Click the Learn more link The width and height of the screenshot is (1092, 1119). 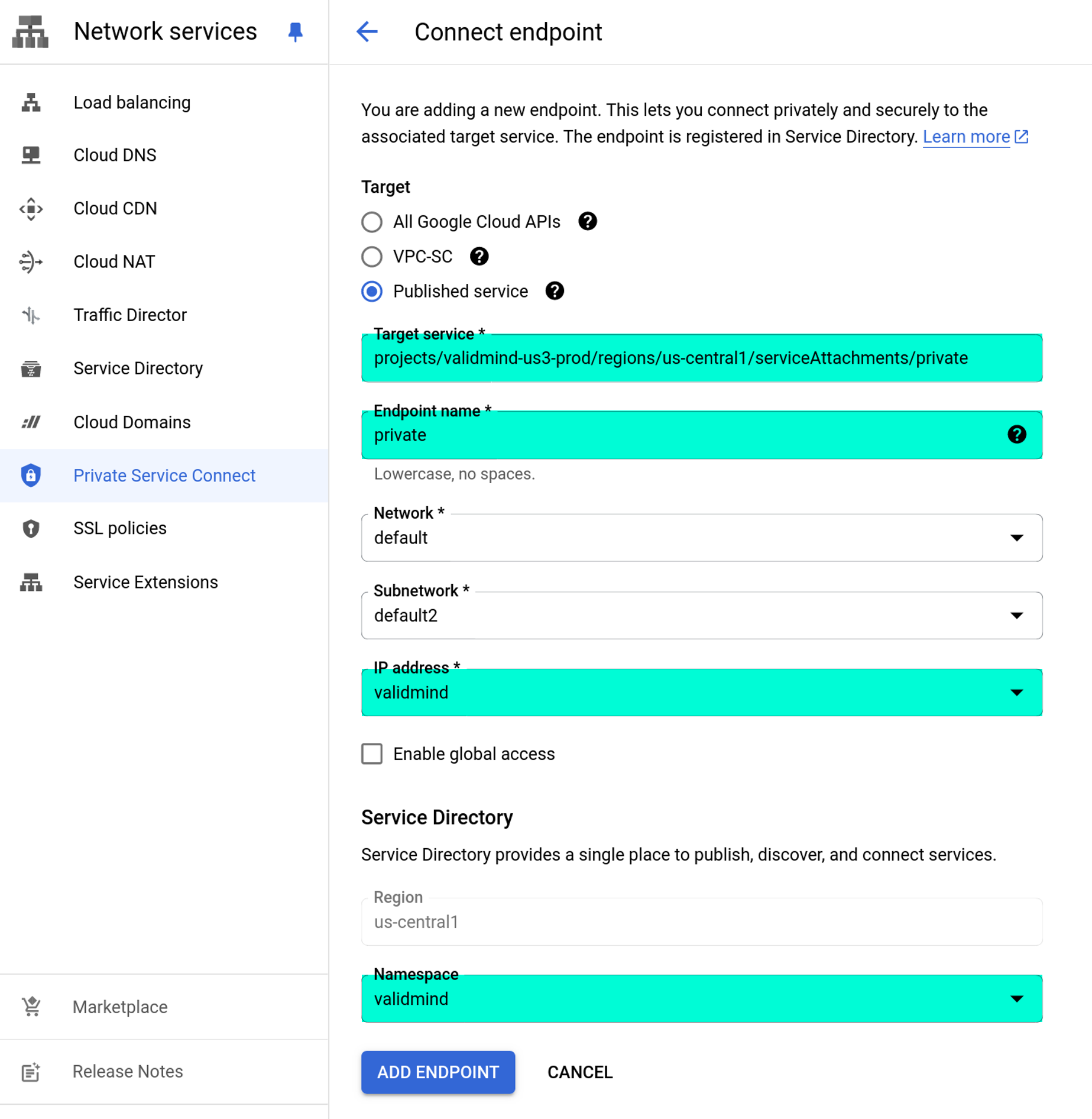click(x=967, y=137)
